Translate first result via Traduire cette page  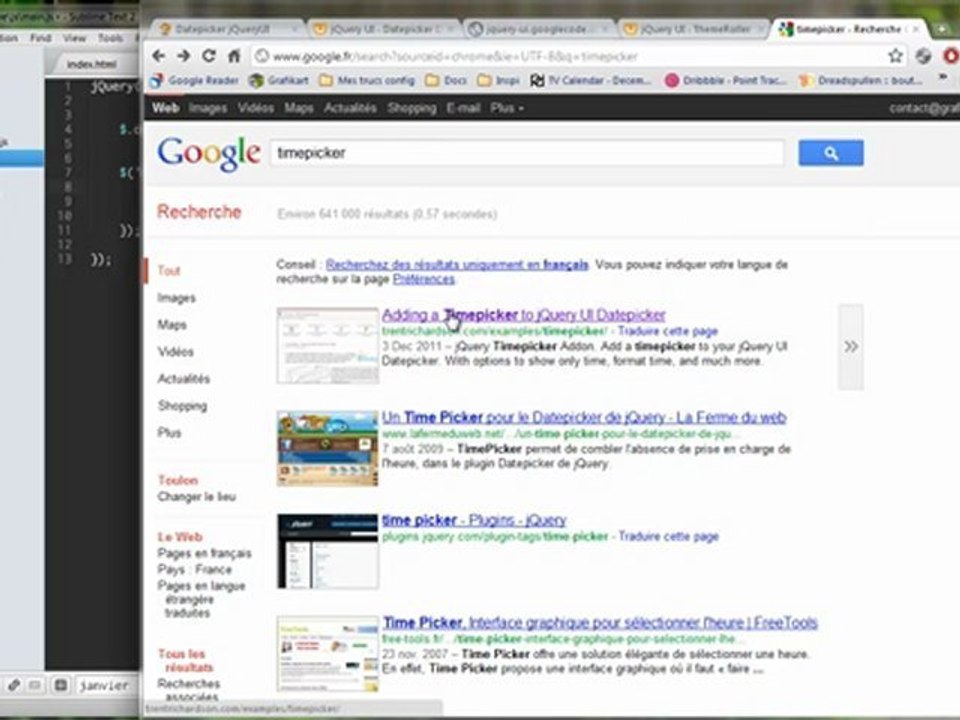668,331
